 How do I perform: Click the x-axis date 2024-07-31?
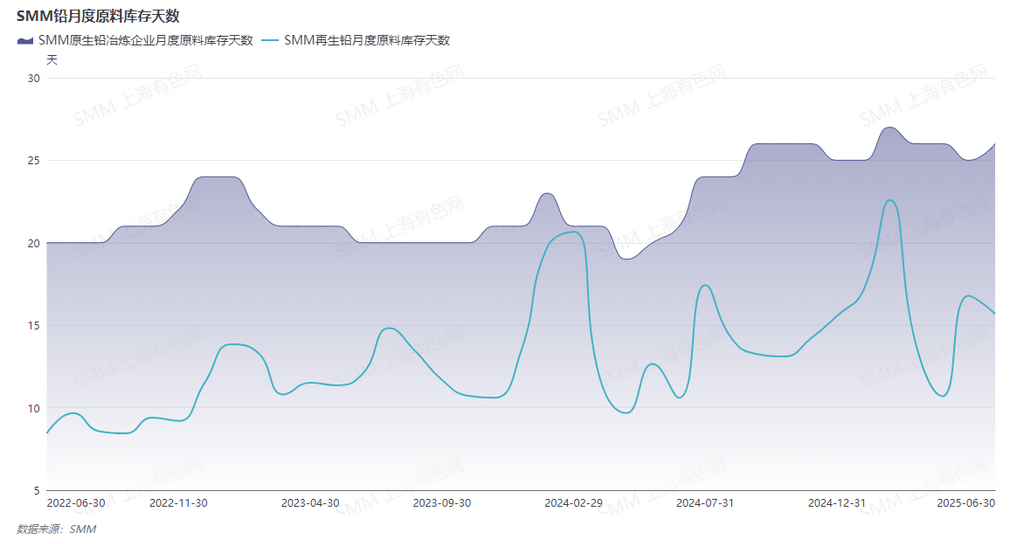pyautogui.click(x=705, y=504)
